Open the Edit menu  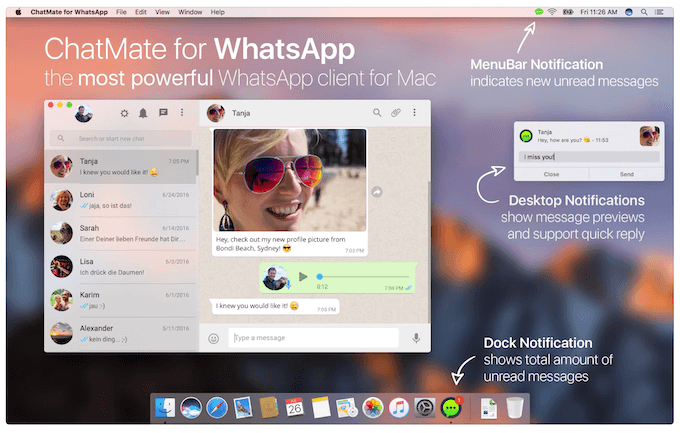tap(141, 12)
